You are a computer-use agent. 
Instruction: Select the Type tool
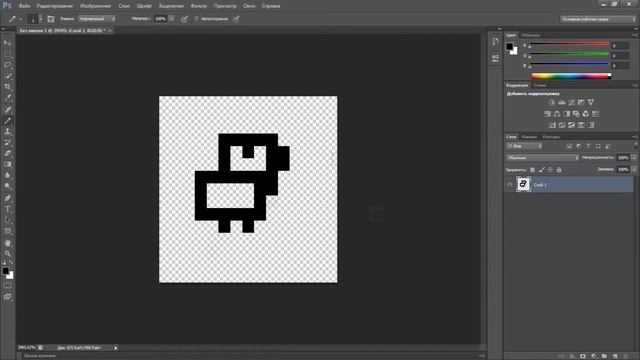(7, 209)
